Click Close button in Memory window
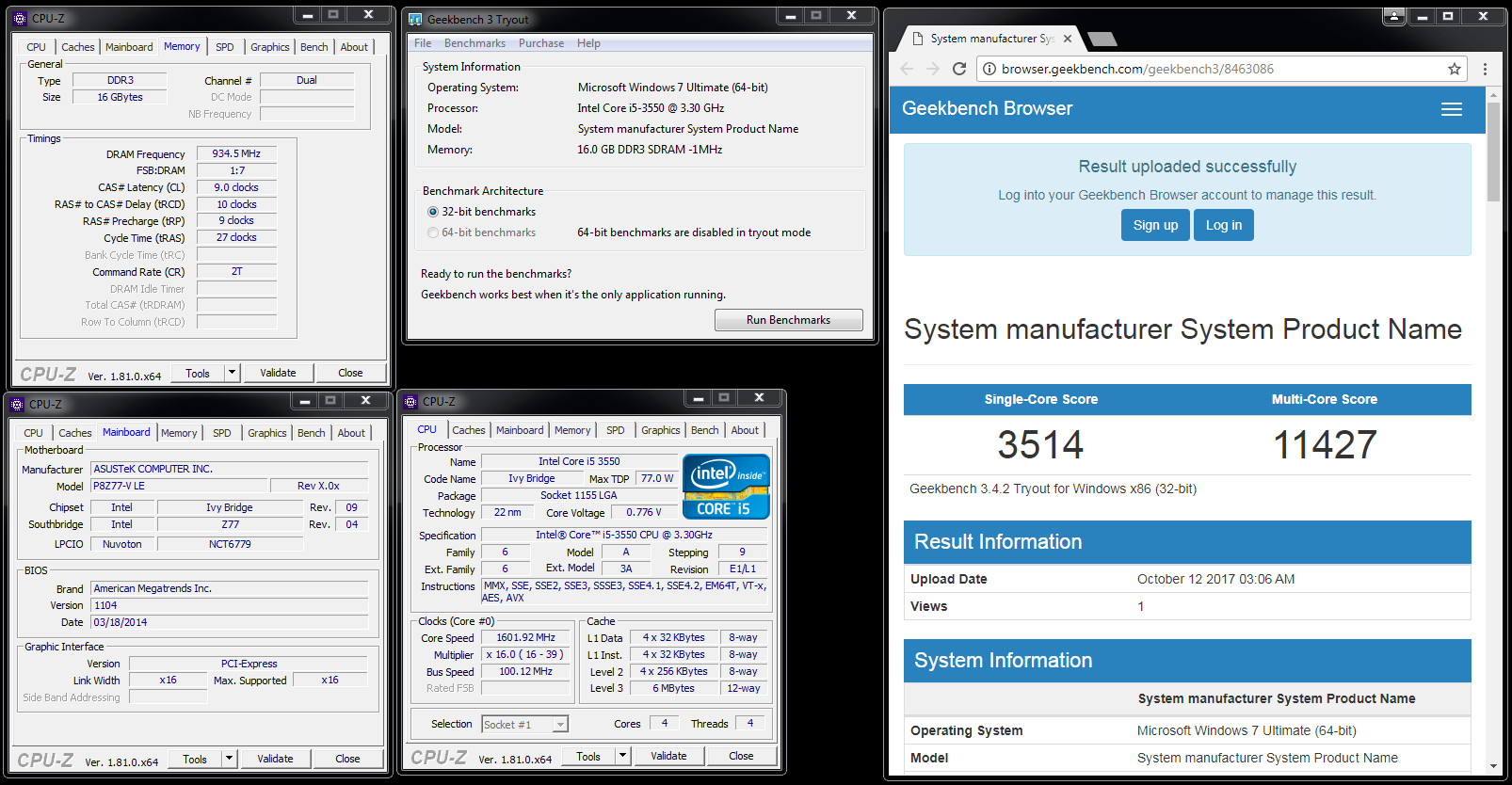Screen dimensions: 1512x785 click(350, 373)
